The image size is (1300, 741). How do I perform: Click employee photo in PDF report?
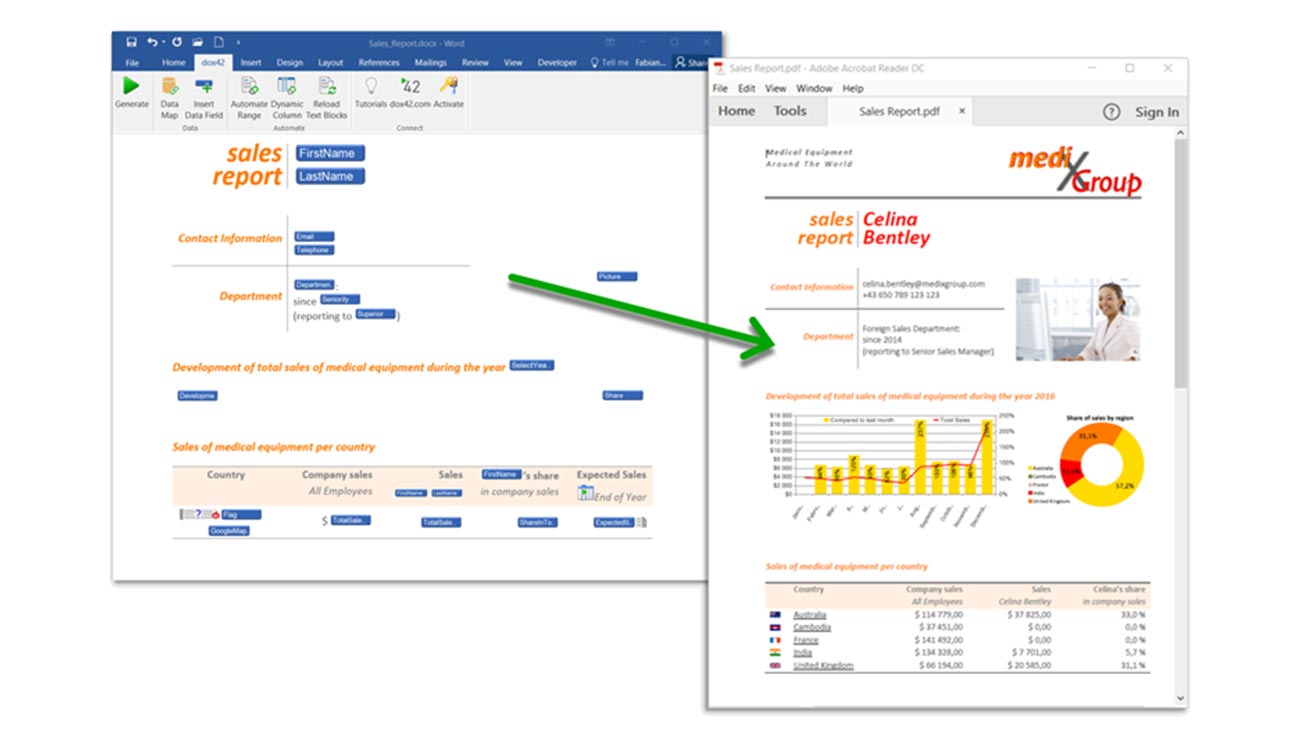click(x=1077, y=319)
